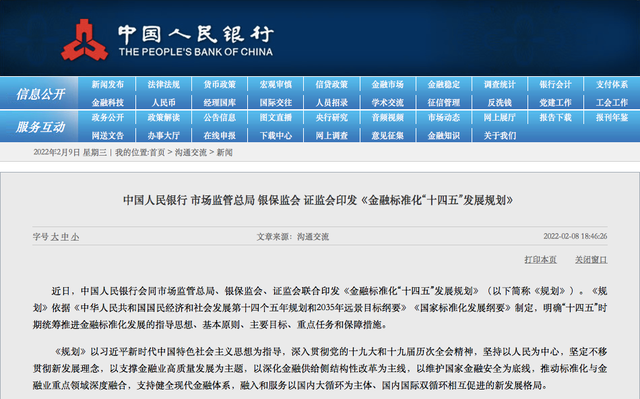Image resolution: width=640 pixels, height=399 pixels.
Task: Click THE PEOPLE'S BANK OF CHINA banner text
Action: point(196,52)
